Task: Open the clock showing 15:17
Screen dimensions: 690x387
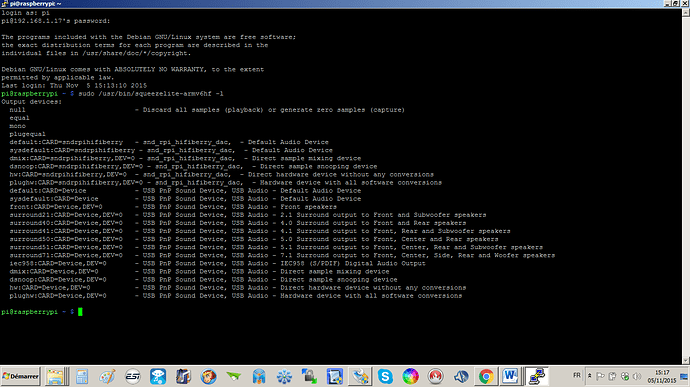Action: pyautogui.click(x=662, y=376)
